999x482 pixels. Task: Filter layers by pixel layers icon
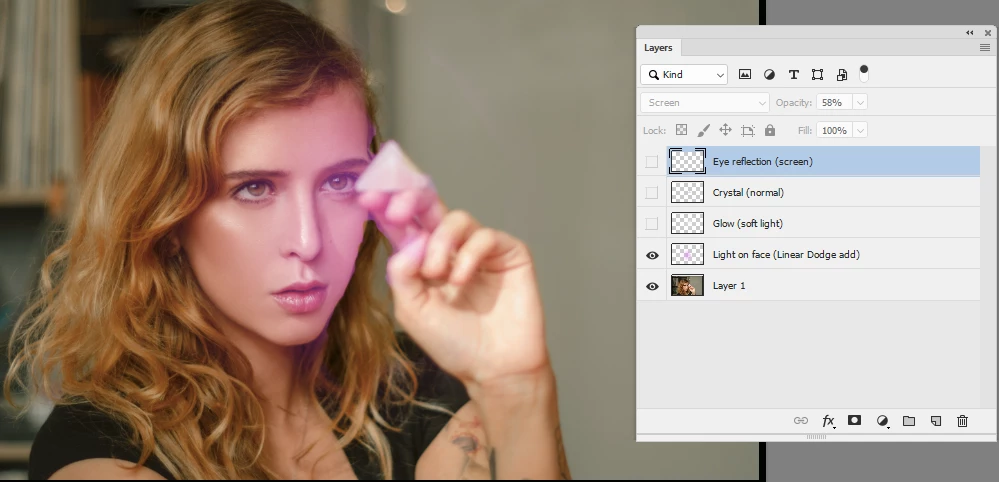click(x=744, y=74)
